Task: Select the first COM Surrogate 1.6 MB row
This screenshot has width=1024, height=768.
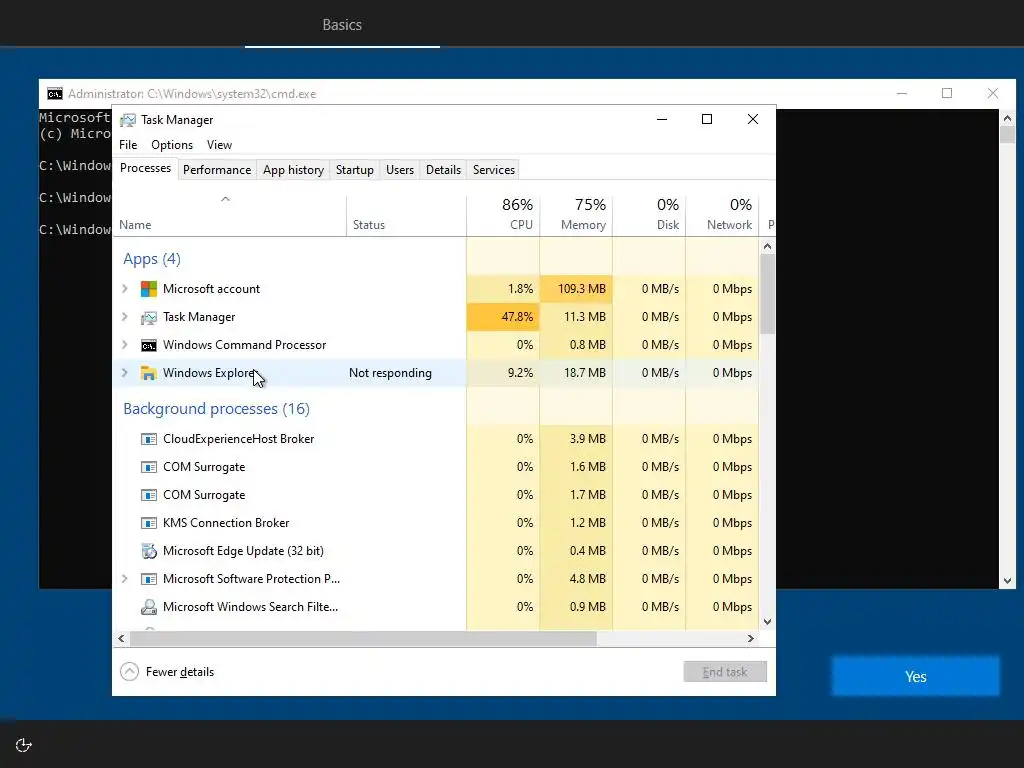Action: click(436, 467)
